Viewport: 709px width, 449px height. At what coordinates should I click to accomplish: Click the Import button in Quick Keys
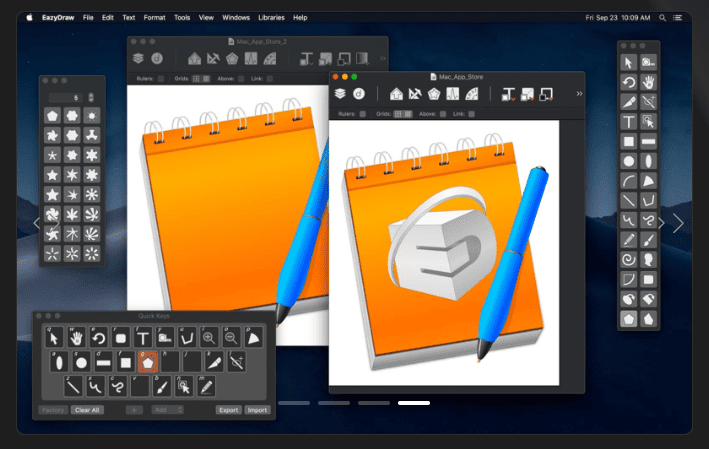coord(257,410)
